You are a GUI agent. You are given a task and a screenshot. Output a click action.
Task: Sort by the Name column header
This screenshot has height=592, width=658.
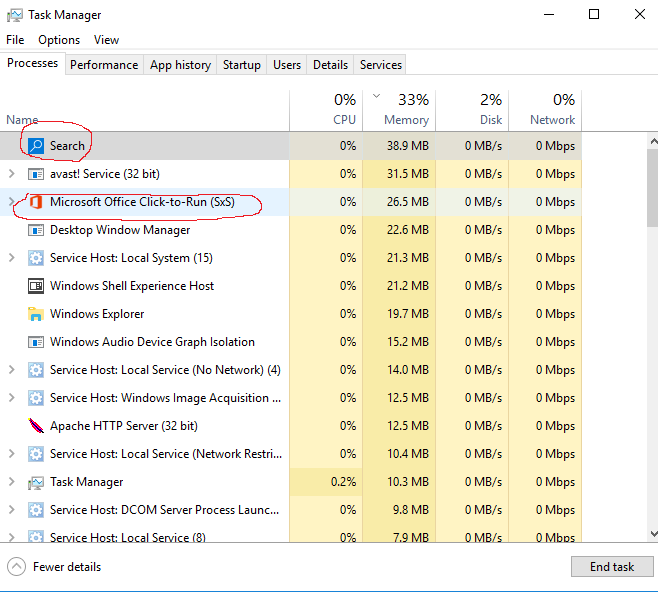click(145, 111)
